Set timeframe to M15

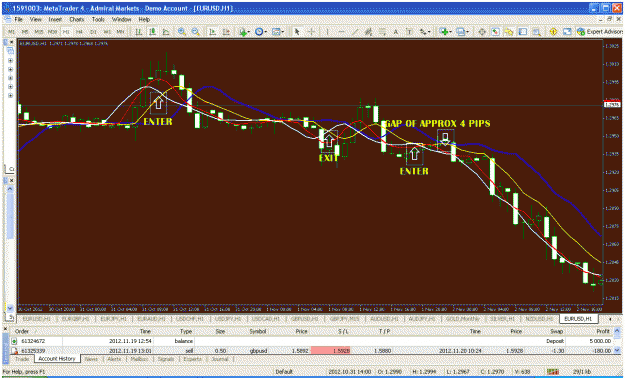[x=38, y=32]
